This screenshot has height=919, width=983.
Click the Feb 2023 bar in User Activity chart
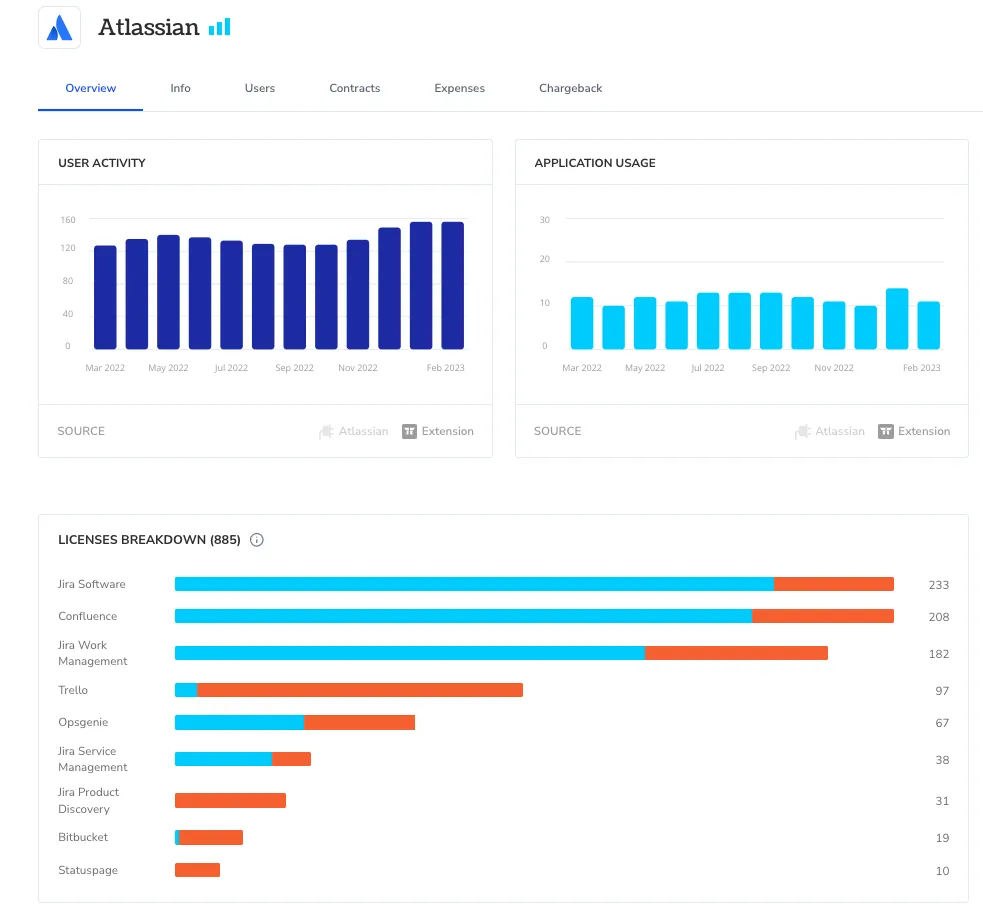coord(453,285)
